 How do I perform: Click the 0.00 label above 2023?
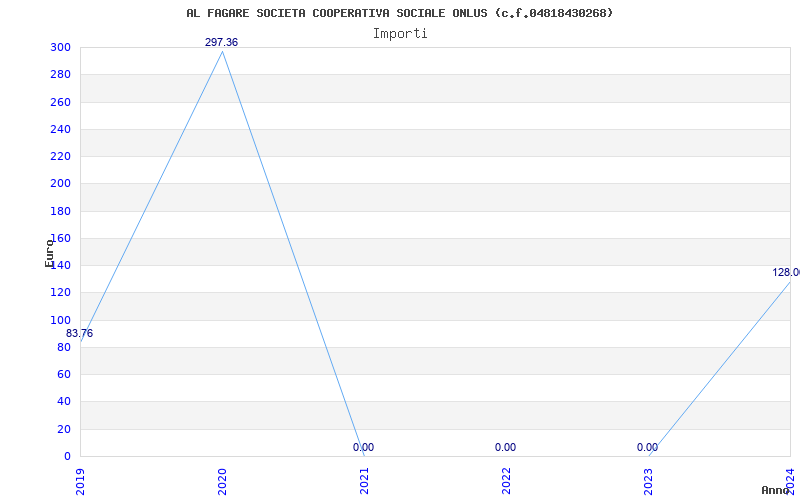pyautogui.click(x=647, y=447)
